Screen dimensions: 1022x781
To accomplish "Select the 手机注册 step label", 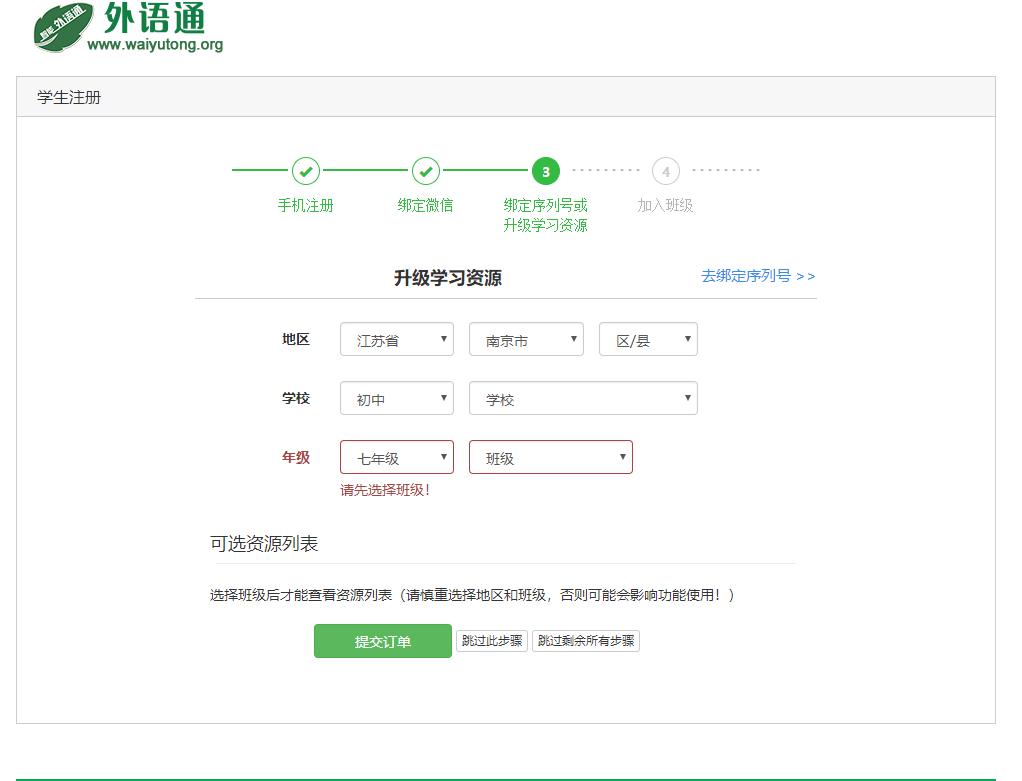I will click(306, 205).
